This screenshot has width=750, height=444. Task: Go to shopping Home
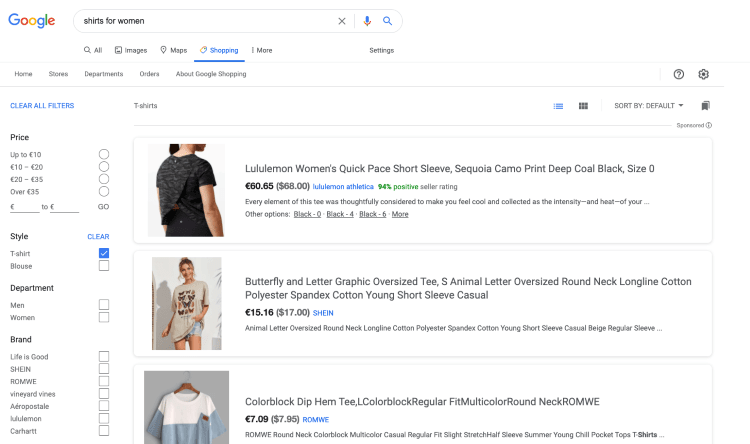(23, 74)
